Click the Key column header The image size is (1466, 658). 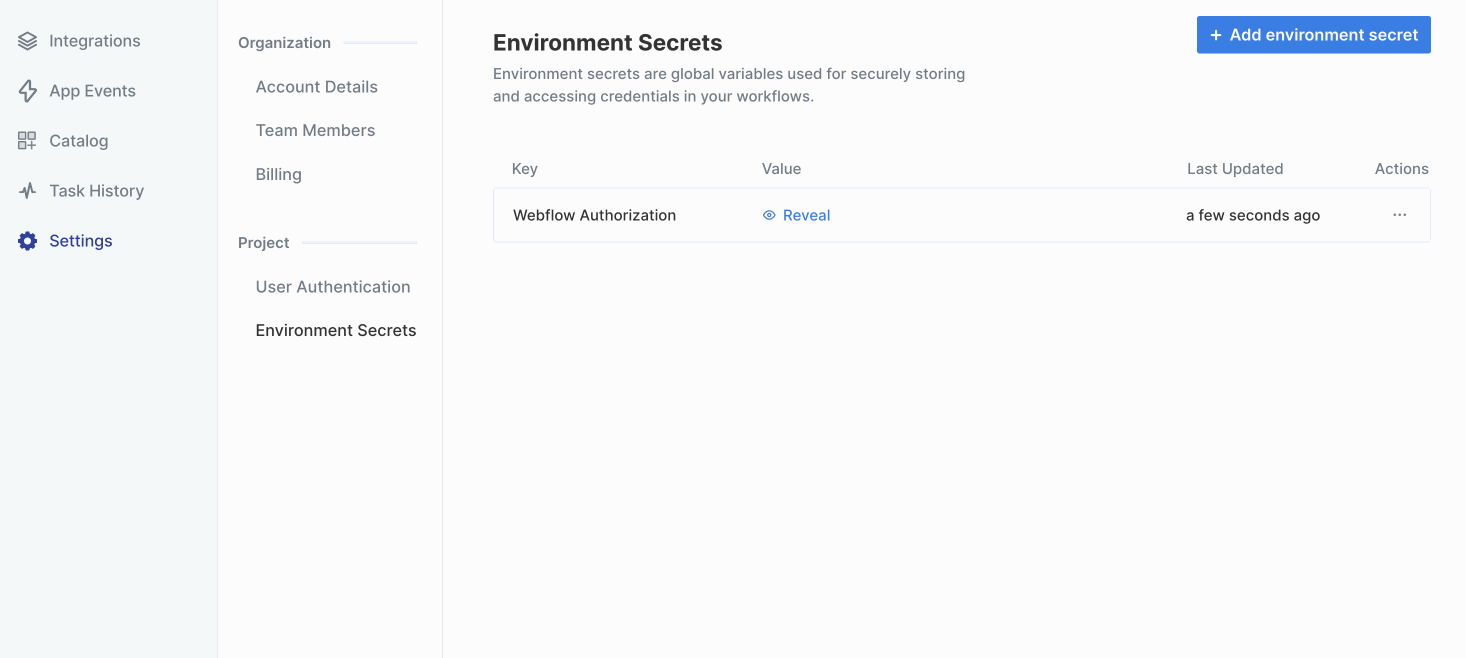coord(525,169)
